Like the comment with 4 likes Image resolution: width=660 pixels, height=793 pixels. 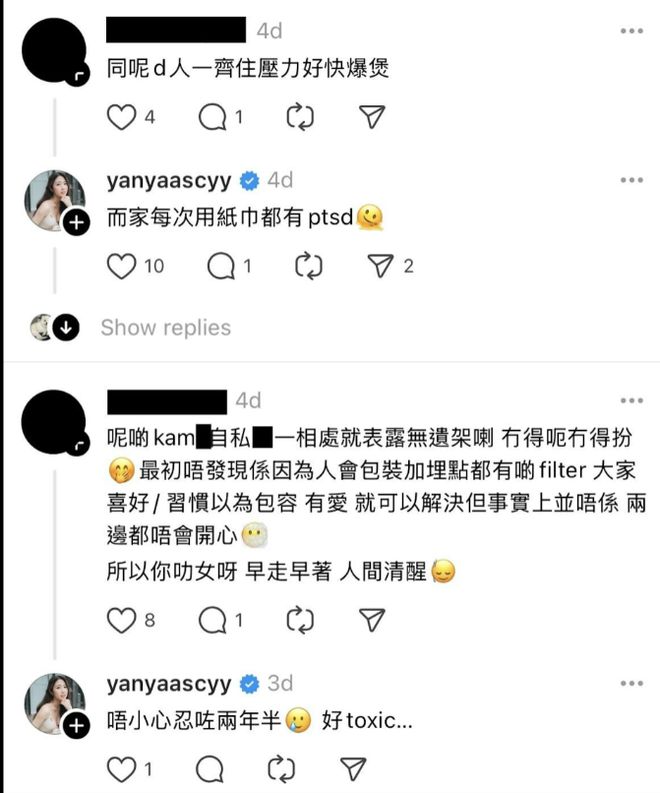(x=121, y=117)
